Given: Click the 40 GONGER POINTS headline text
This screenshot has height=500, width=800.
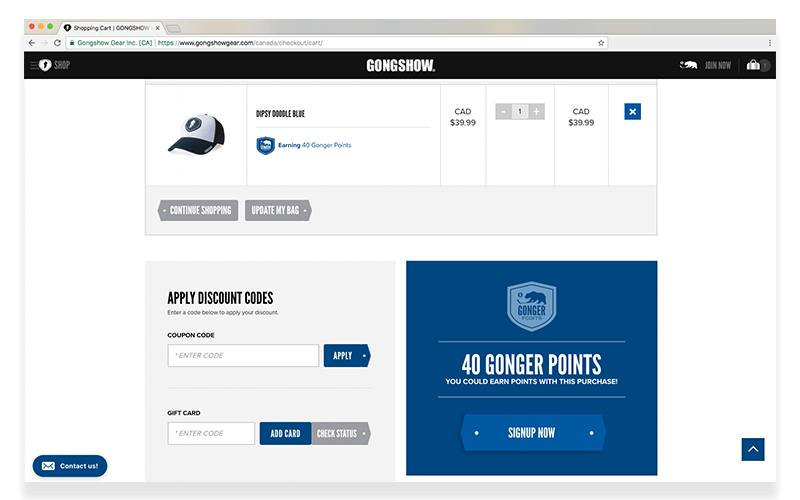Looking at the screenshot, I should [532, 364].
